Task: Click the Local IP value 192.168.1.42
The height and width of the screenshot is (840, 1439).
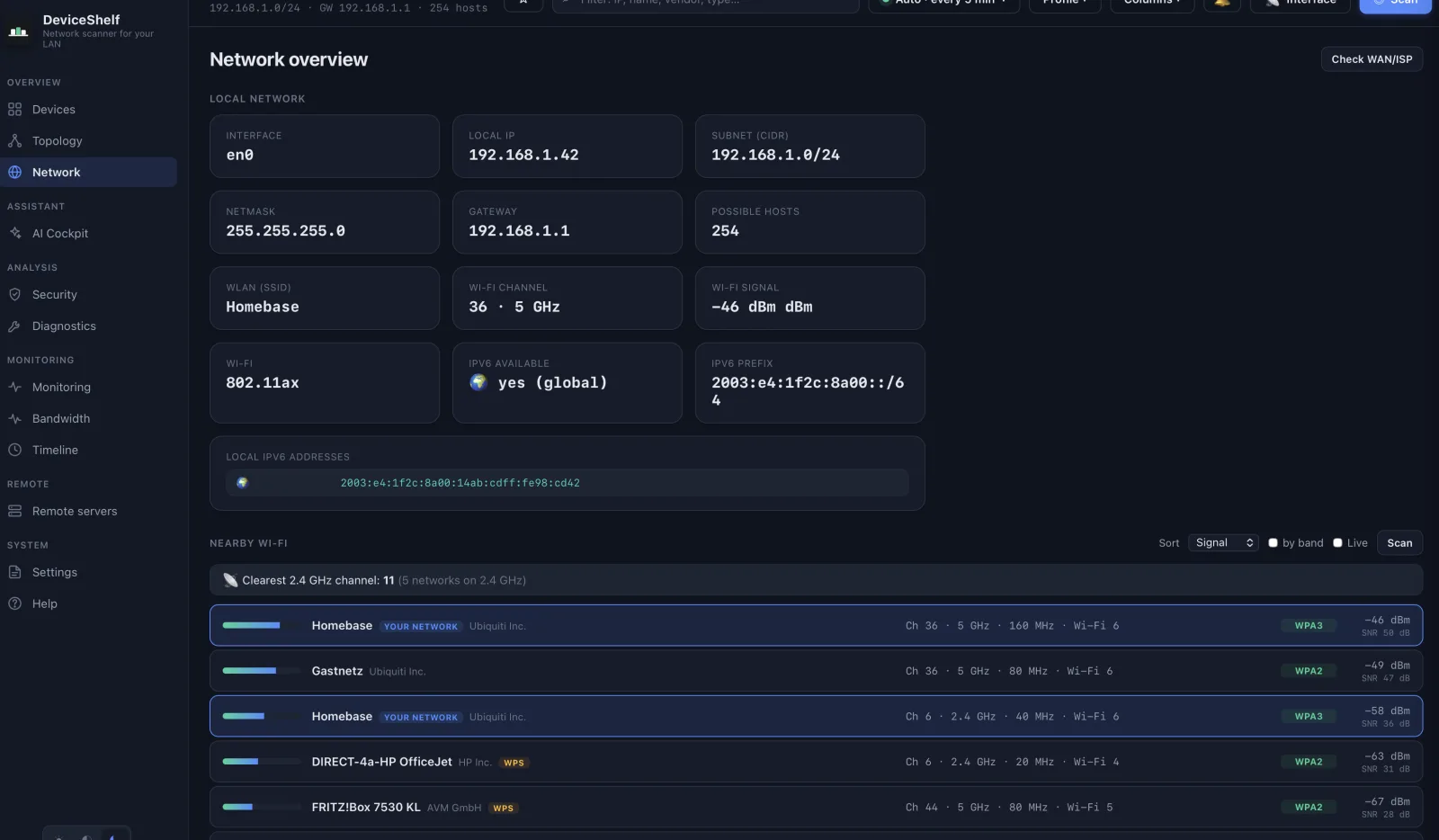Action: tap(523, 156)
